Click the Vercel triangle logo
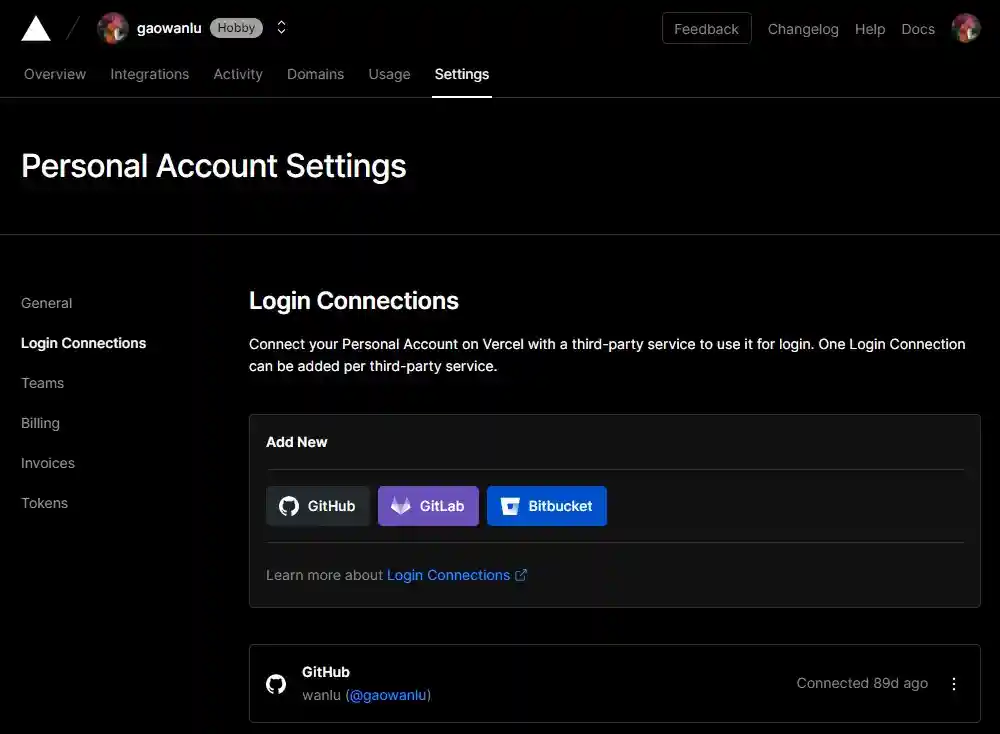The height and width of the screenshot is (734, 1000). point(35,28)
